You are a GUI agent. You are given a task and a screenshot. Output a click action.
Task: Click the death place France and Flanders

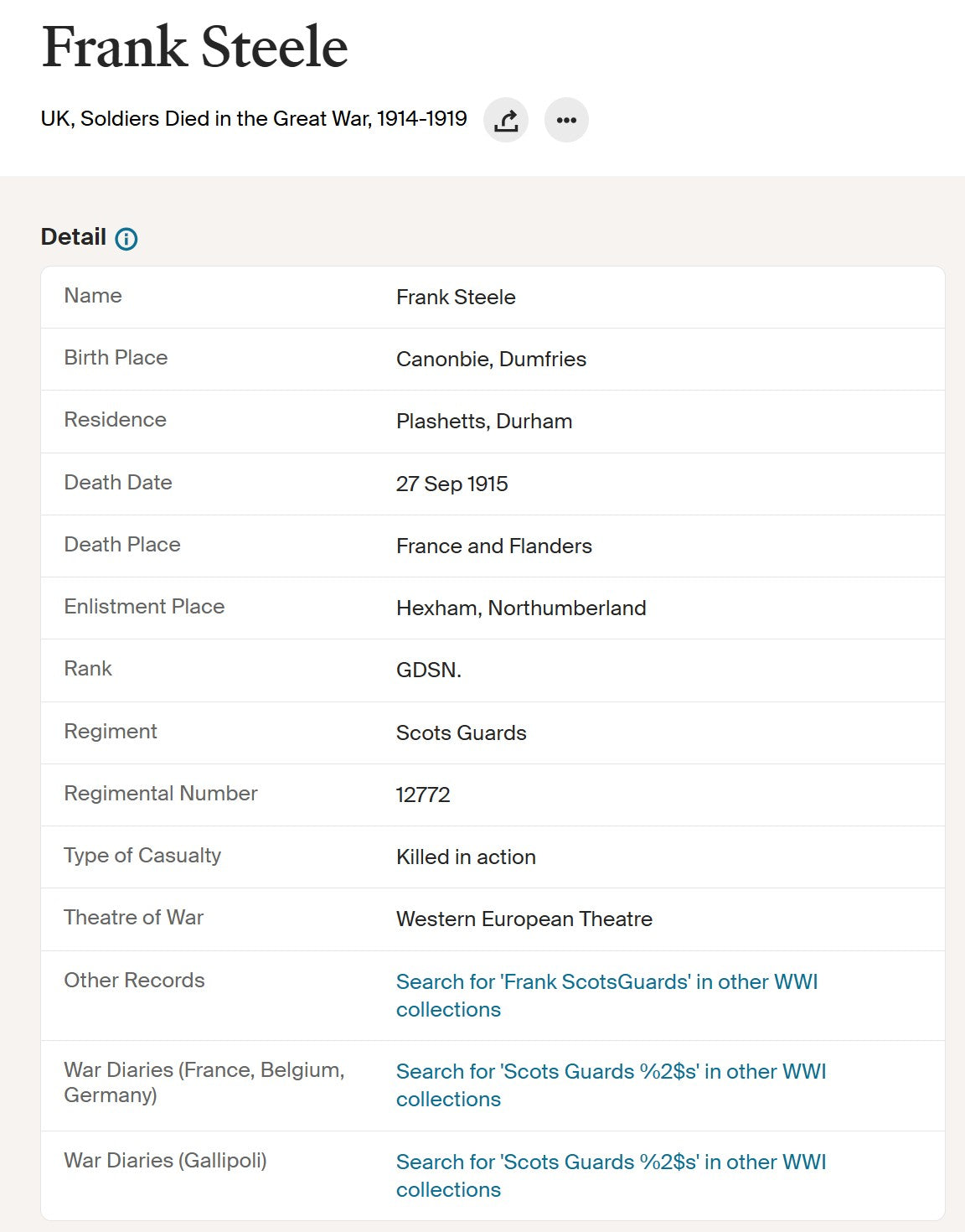pyautogui.click(x=494, y=546)
